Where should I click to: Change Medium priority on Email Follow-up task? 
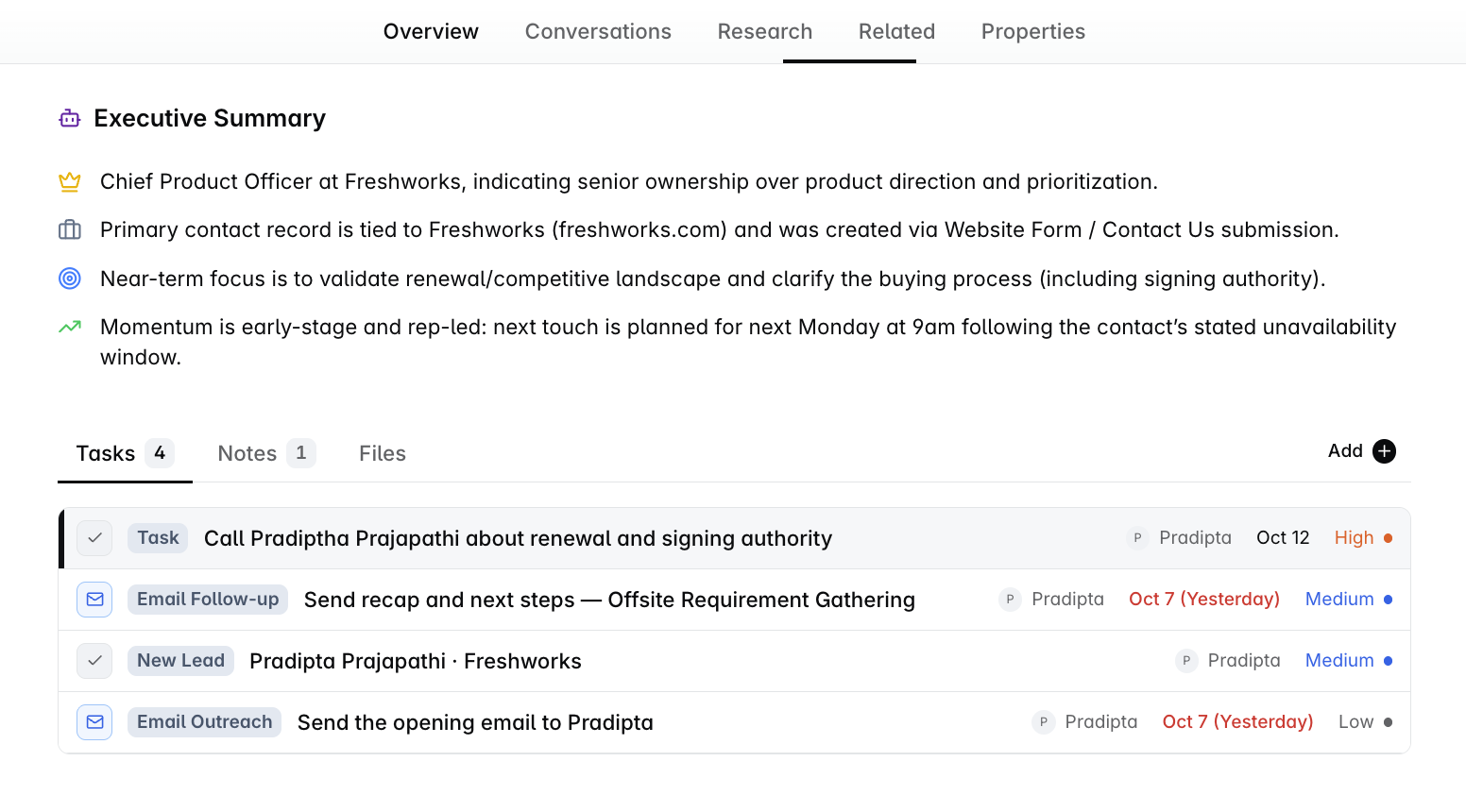click(1348, 600)
